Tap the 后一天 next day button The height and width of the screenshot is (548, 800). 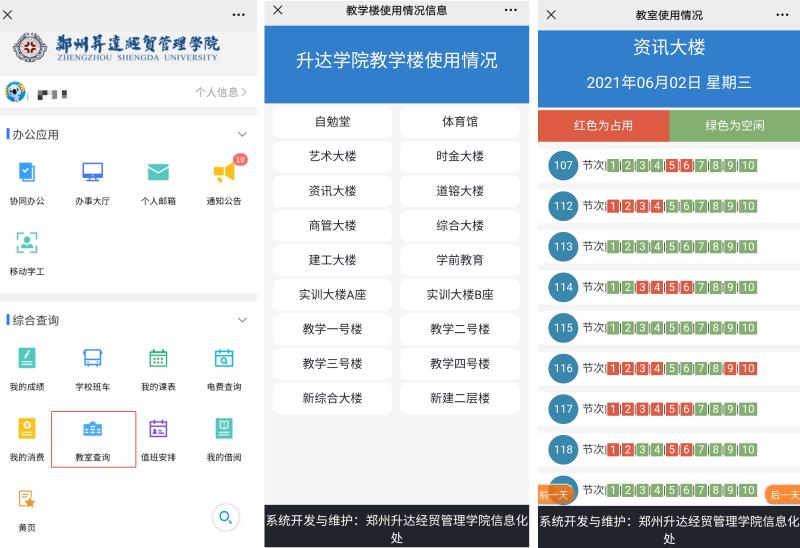783,494
